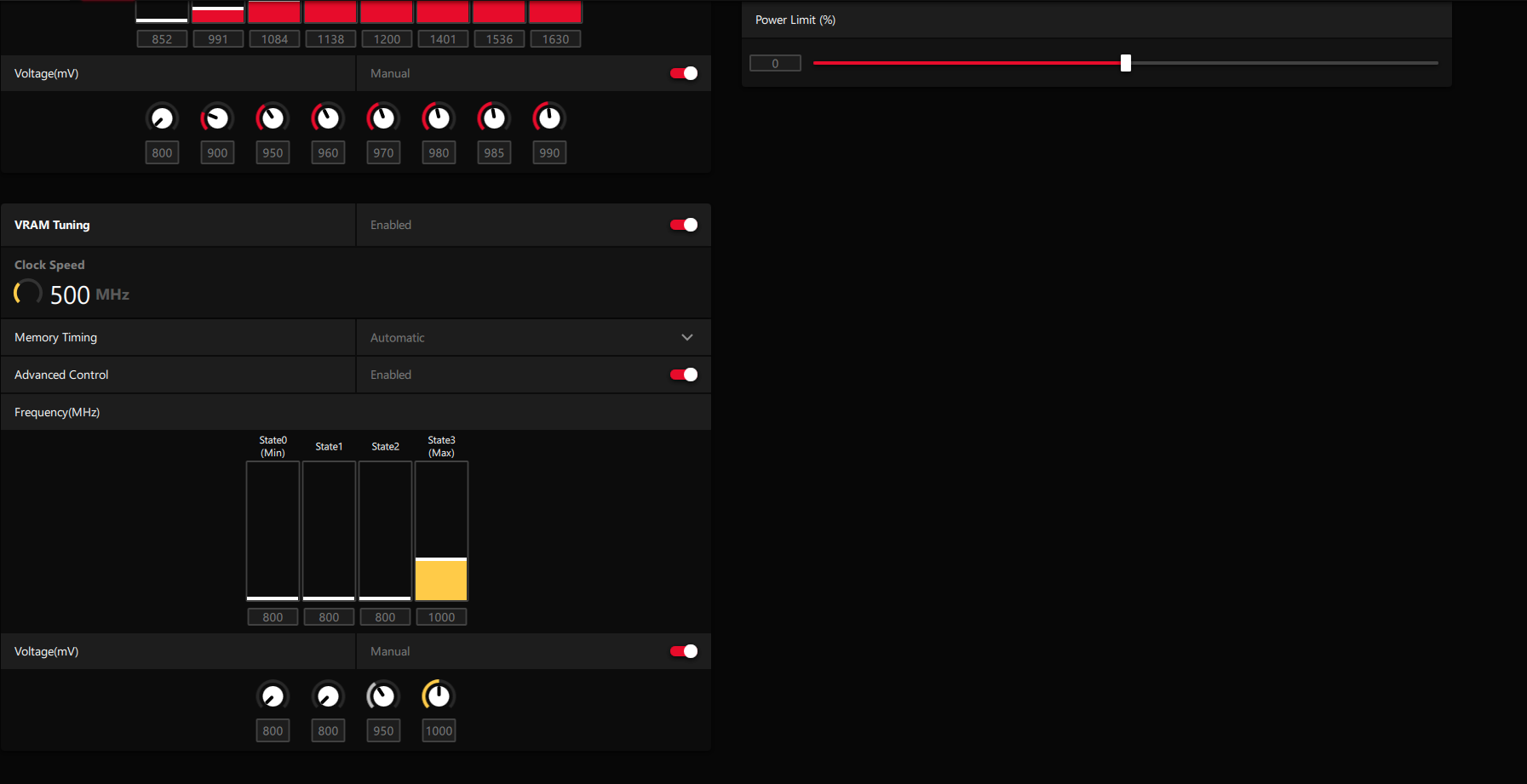Screen dimensions: 1527x784
Task: Click the GPU voltage field 950
Action: click(273, 153)
